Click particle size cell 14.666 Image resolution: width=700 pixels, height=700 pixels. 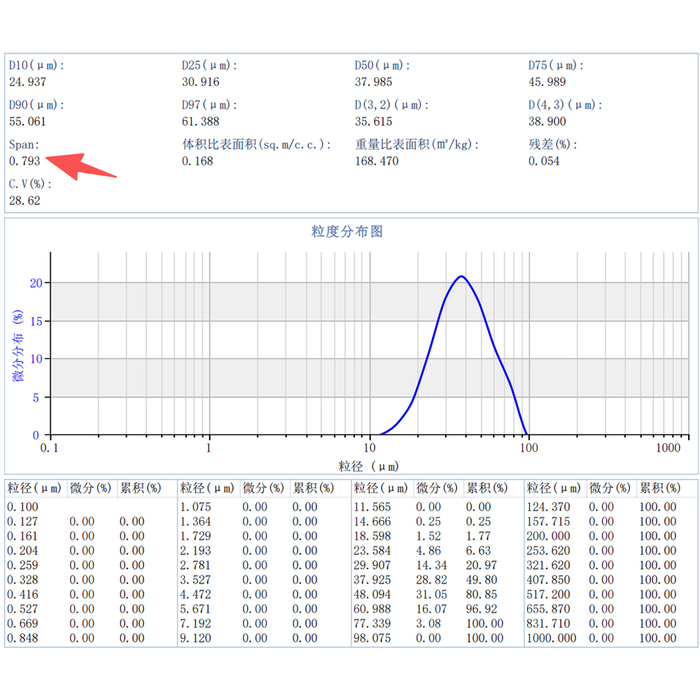(372, 521)
